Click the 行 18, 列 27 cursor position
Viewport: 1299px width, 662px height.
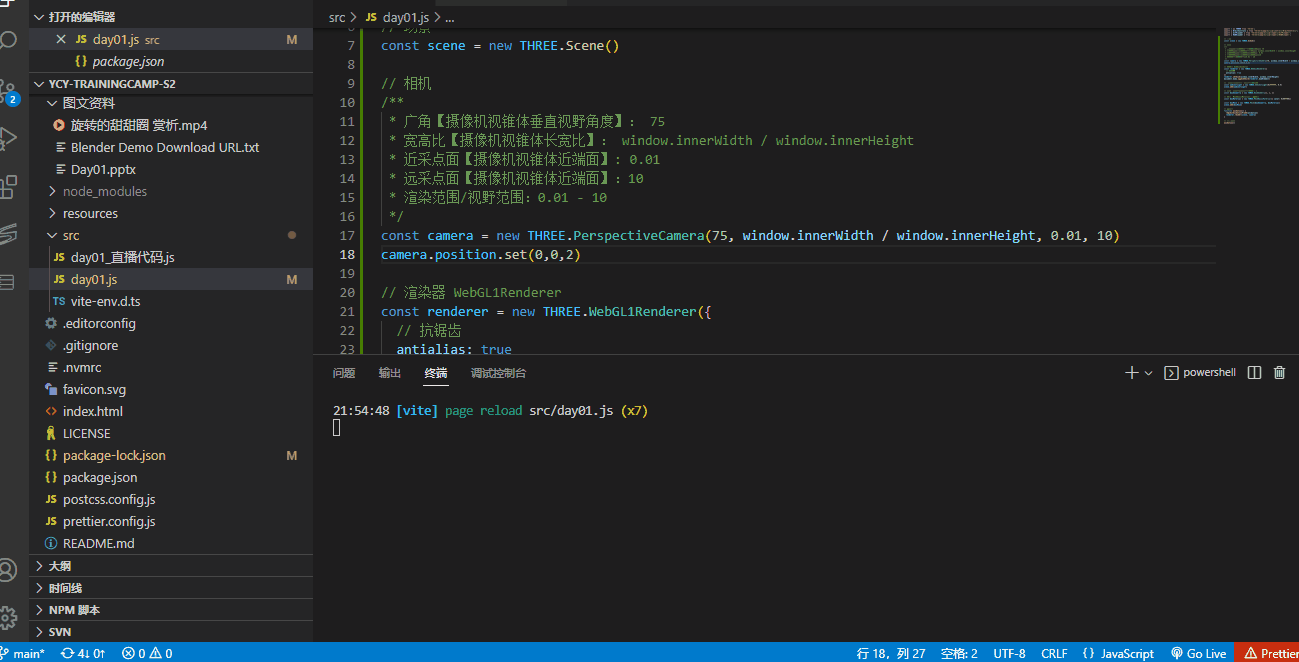pyautogui.click(x=891, y=653)
